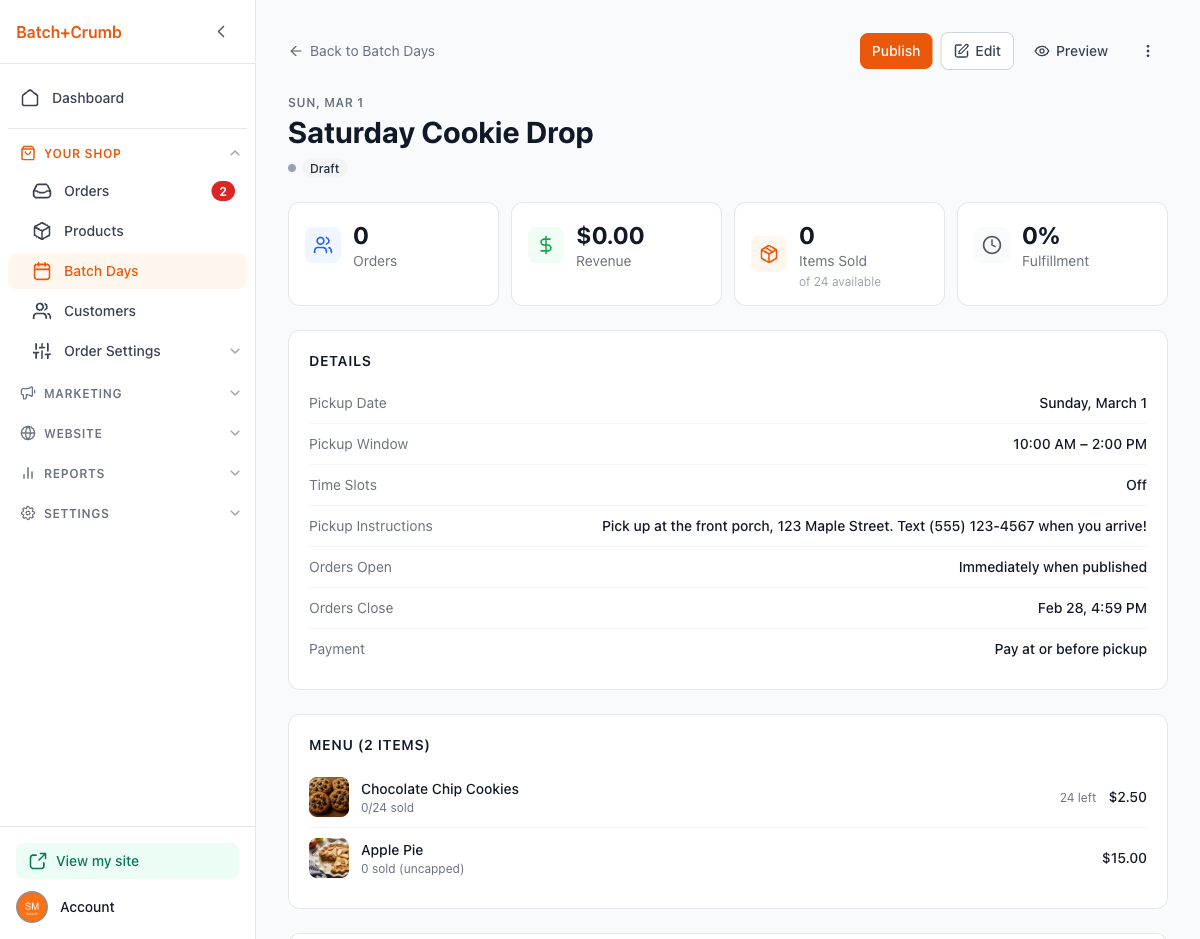The image size is (1200, 939).
Task: Publish the Saturday Cookie Drop
Action: [895, 51]
